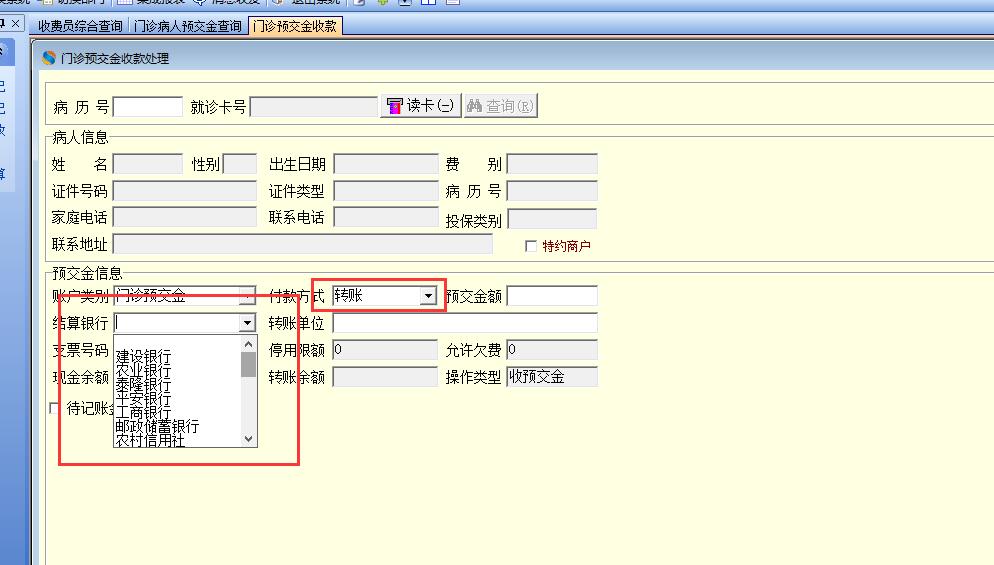Click the bank list scrollbar down arrow
Viewport: 994px width, 565px height.
(248, 439)
